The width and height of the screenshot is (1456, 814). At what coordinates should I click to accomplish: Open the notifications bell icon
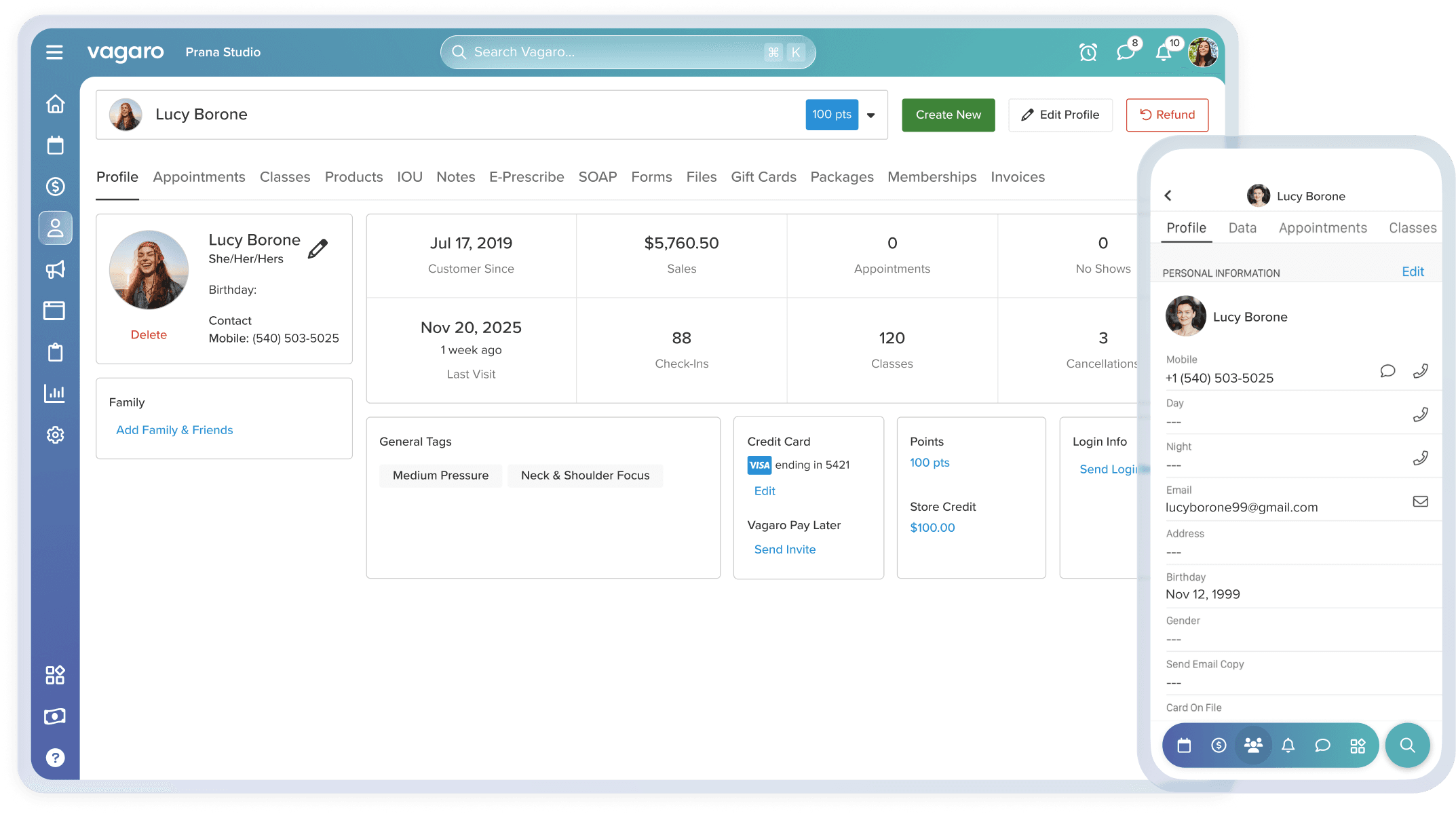tap(1164, 52)
